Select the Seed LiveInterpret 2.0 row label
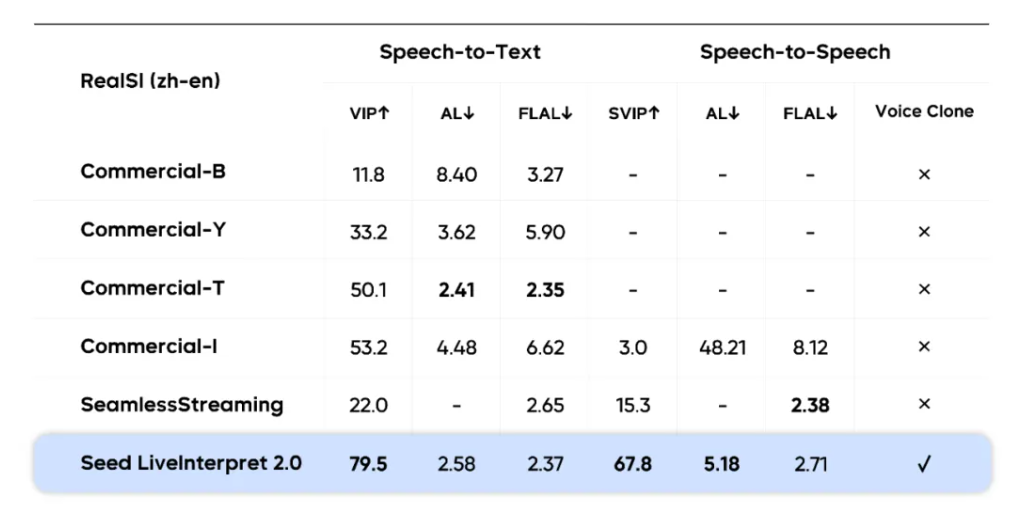1012x516 pixels. [191, 463]
